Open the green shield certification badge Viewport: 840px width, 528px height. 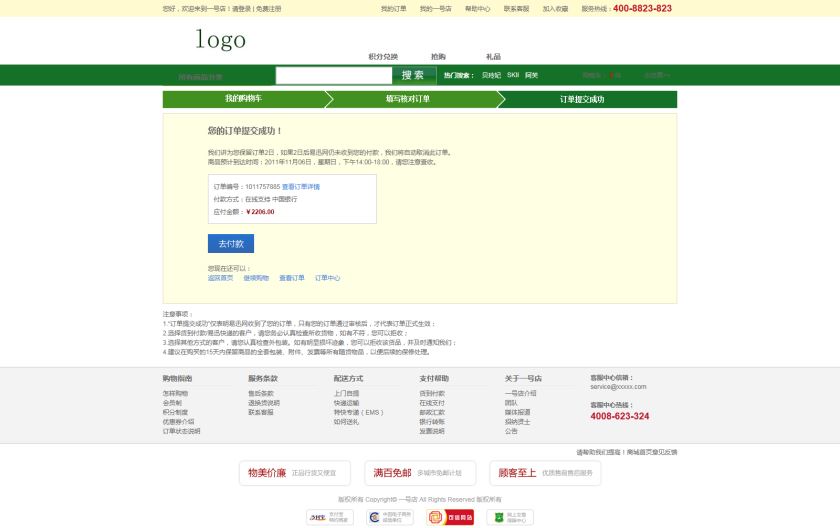tap(510, 517)
